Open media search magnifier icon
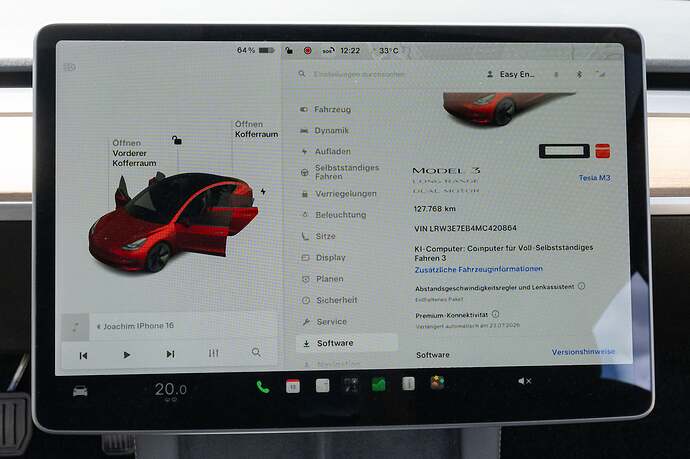 pyautogui.click(x=256, y=353)
